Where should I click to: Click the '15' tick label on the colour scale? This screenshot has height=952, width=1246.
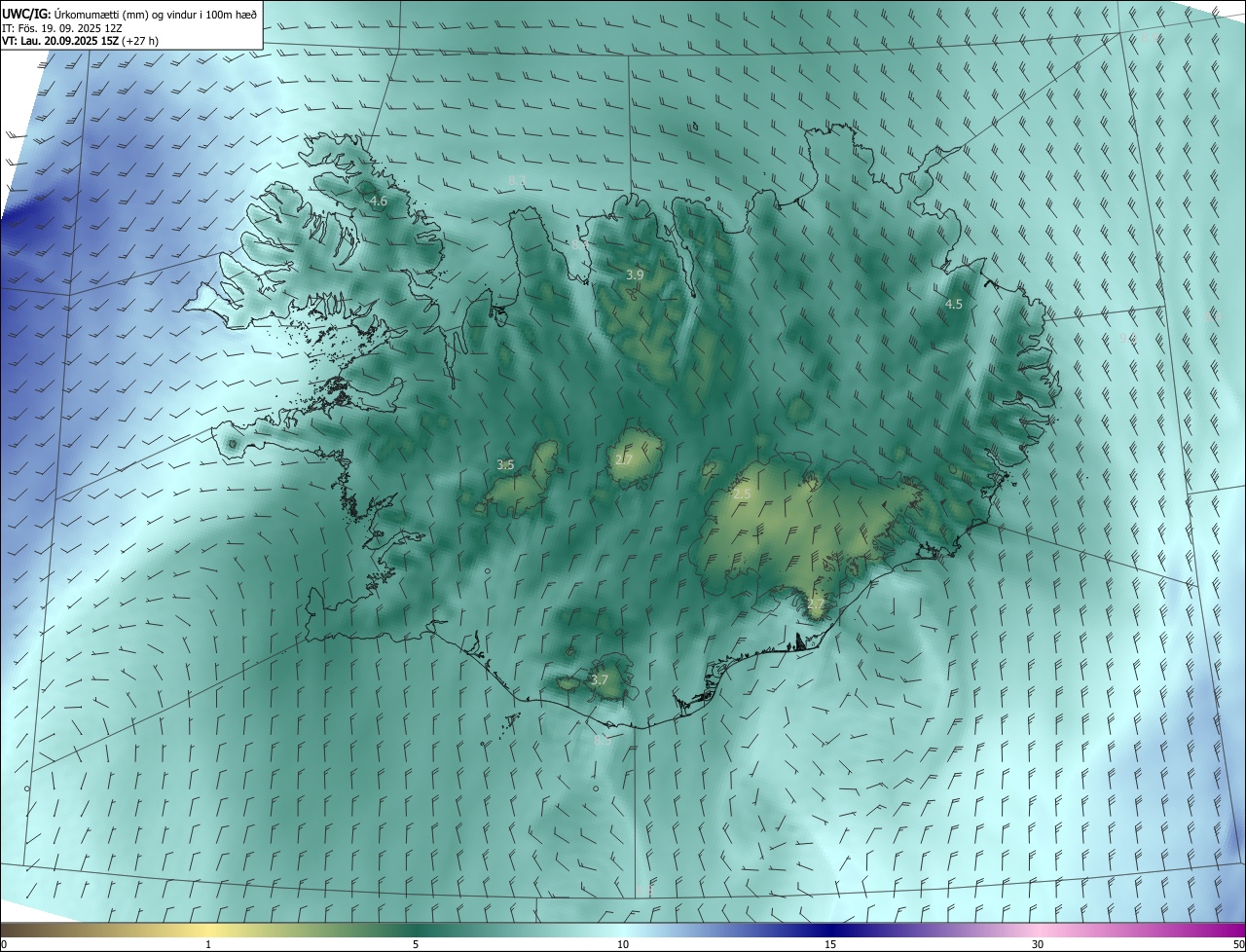830,944
